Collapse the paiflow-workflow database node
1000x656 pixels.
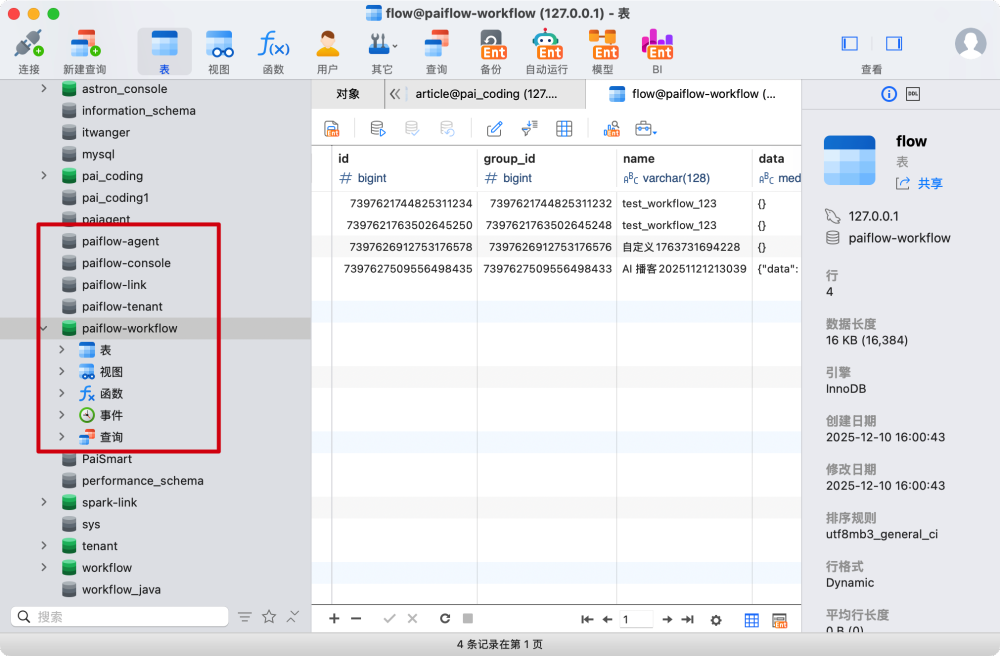click(43, 328)
